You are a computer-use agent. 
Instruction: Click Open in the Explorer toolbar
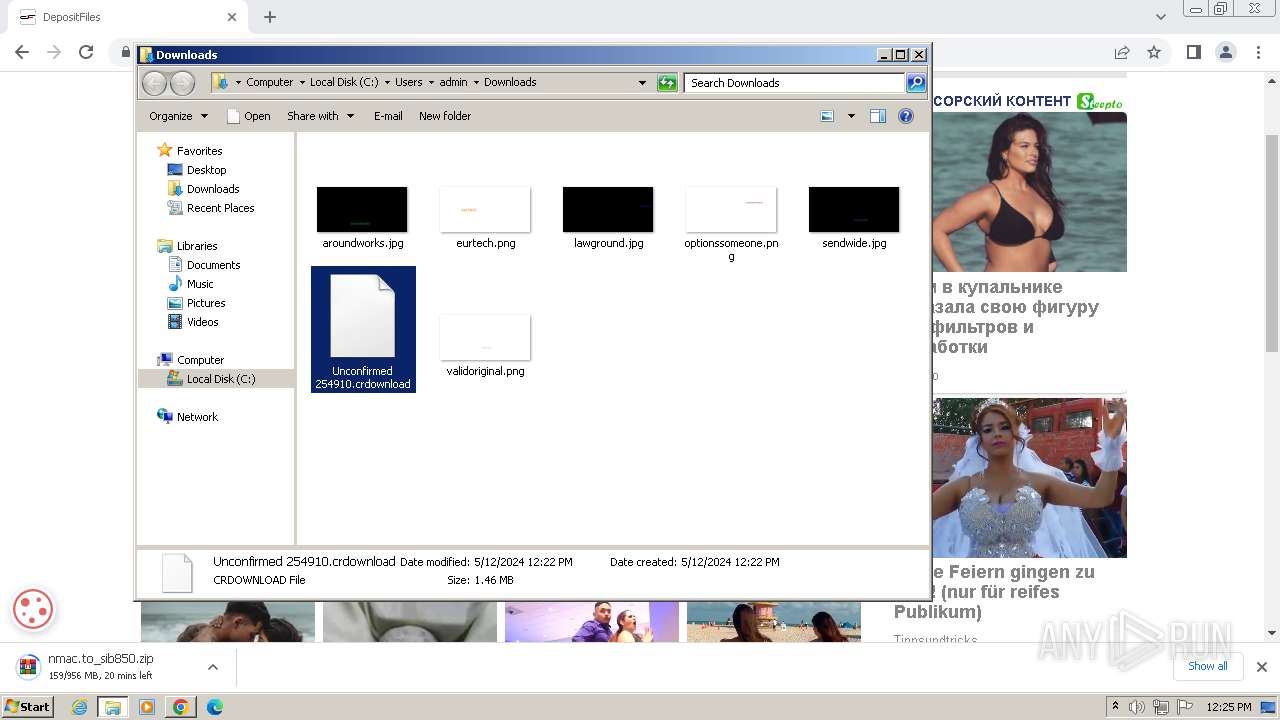tap(248, 116)
